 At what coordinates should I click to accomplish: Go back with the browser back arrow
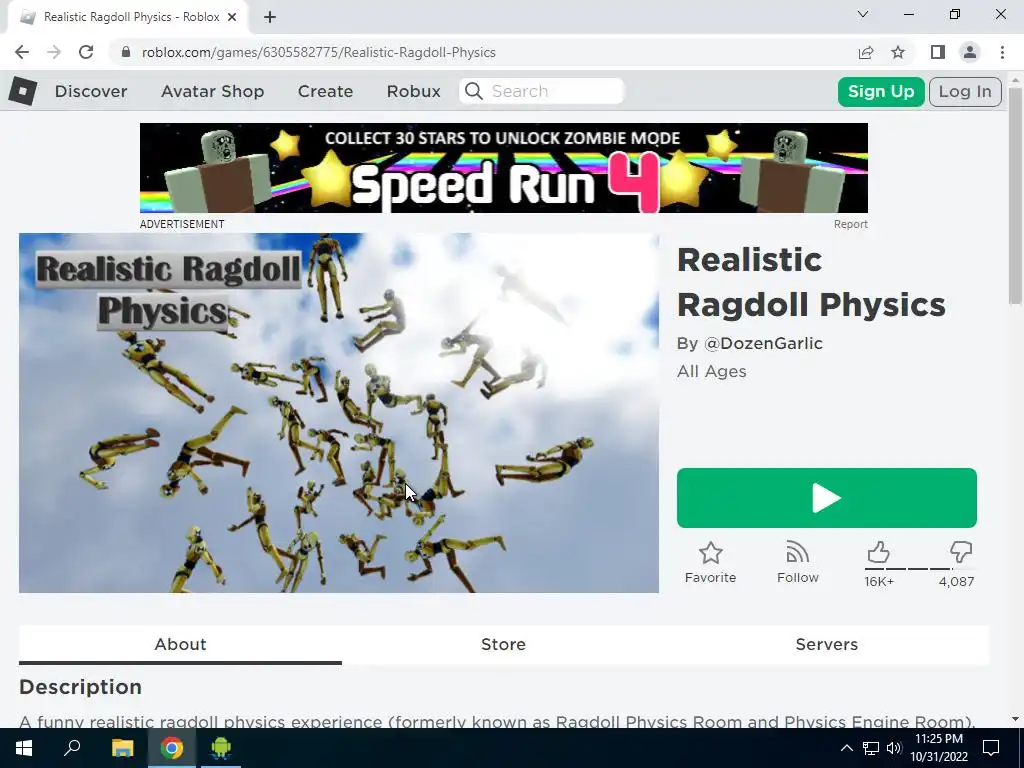tap(22, 52)
